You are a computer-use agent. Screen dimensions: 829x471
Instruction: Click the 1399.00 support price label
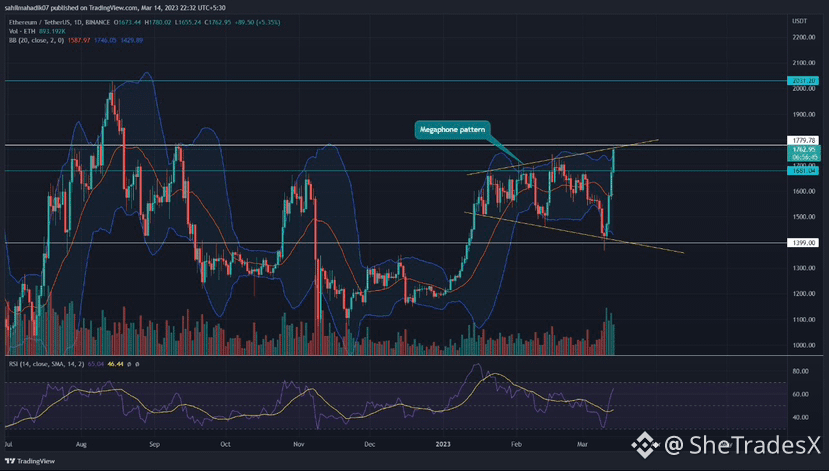coord(804,243)
